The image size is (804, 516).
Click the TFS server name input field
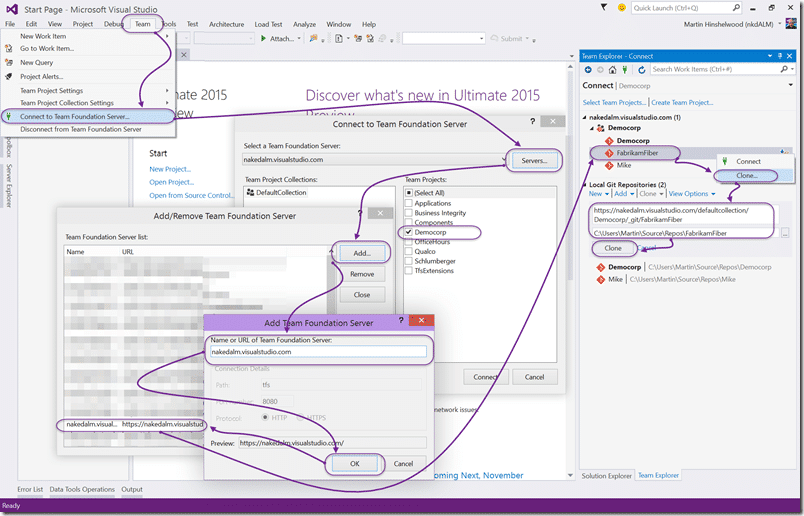point(318,352)
